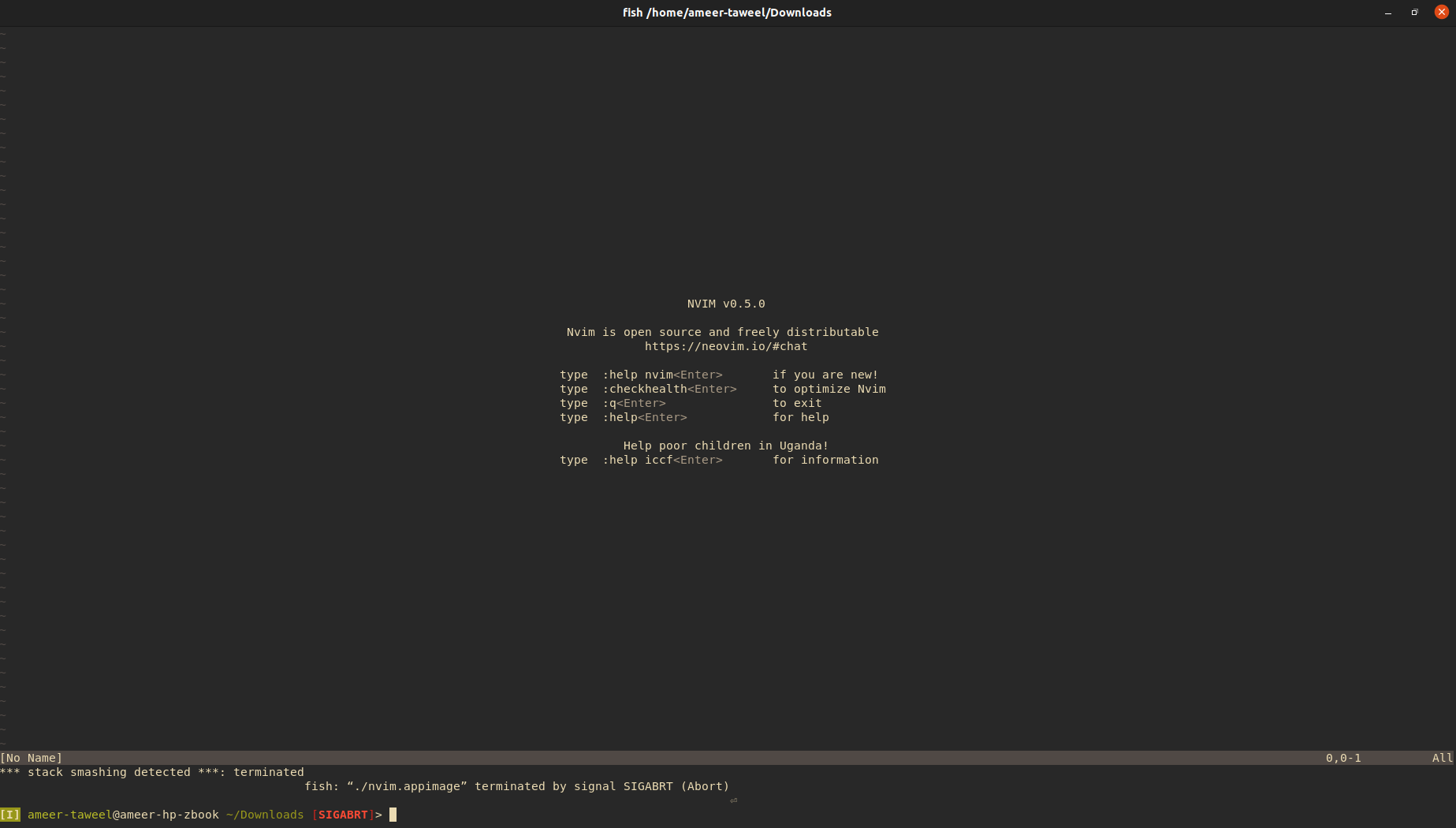Click the [I] vi-mode indicator in the prompt
1456x828 pixels.
[10, 815]
